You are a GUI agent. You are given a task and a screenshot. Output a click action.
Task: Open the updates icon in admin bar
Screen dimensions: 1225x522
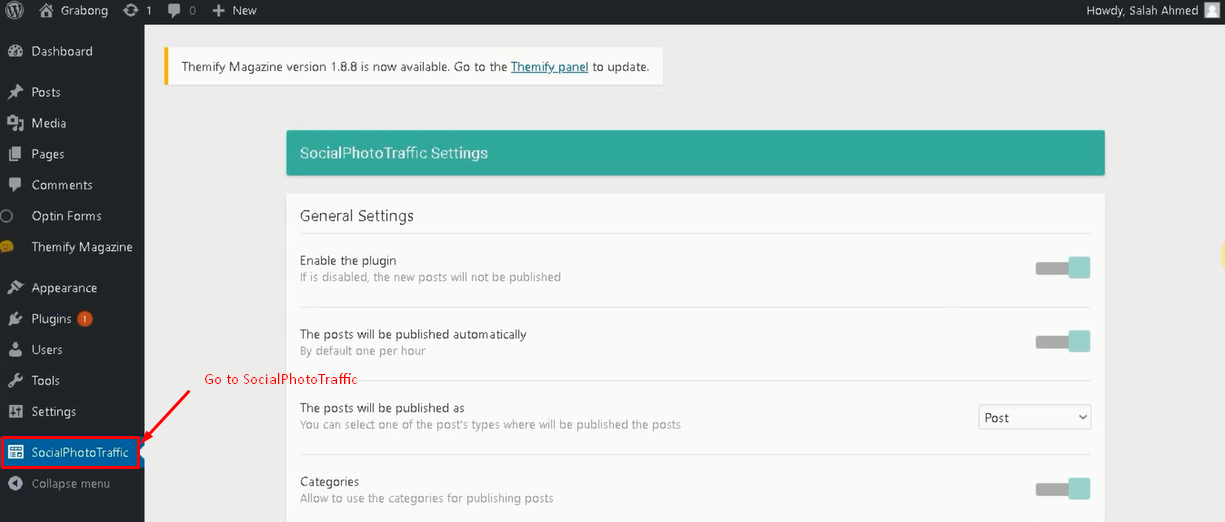(131, 10)
